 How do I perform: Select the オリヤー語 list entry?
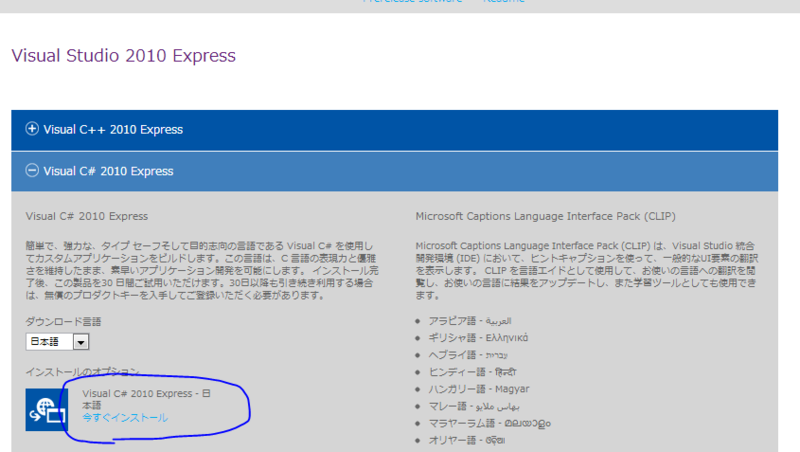tap(467, 440)
